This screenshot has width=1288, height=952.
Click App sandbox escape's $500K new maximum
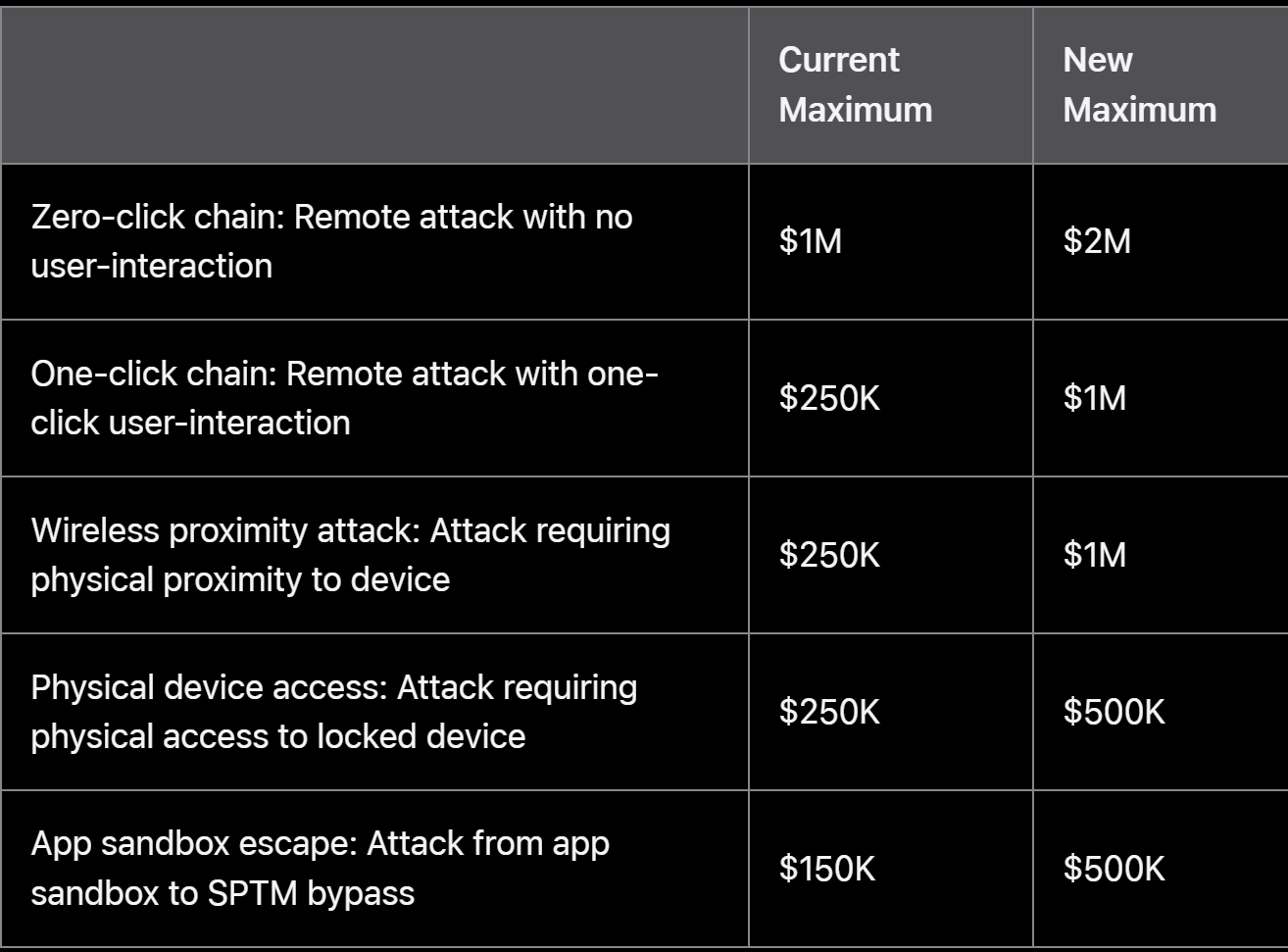click(1114, 869)
